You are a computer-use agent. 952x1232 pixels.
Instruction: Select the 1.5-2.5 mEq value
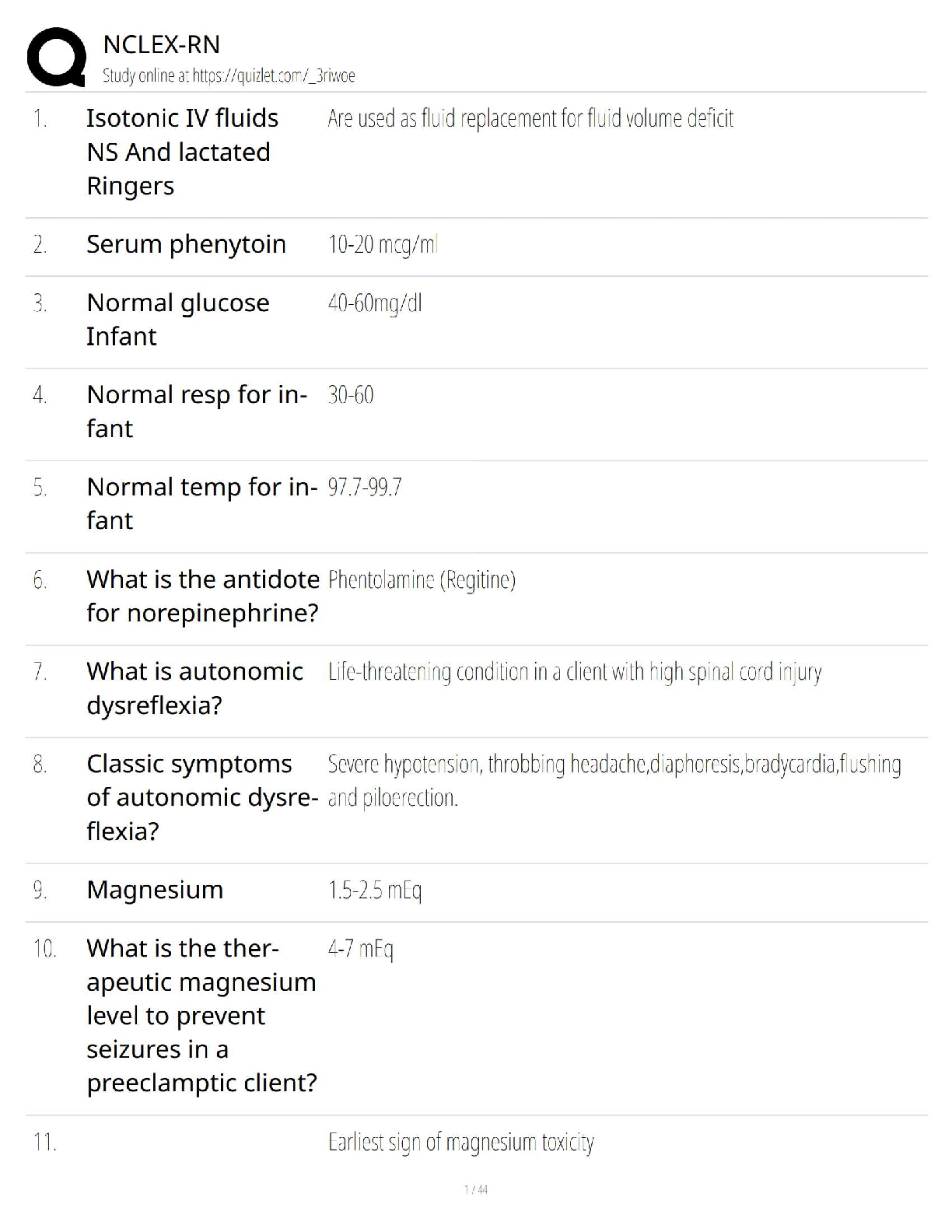(x=374, y=891)
